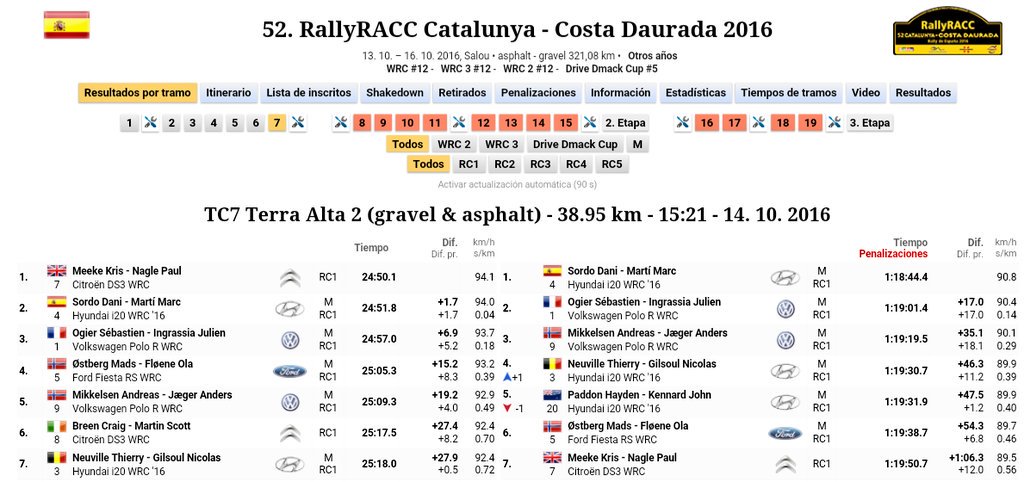Open service icon after stage 7
Screen dimensions: 1024x482
click(x=298, y=123)
